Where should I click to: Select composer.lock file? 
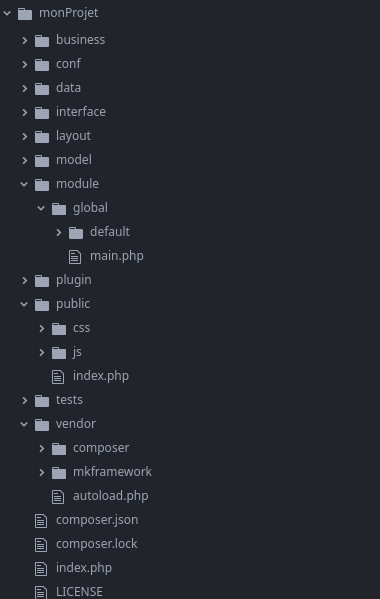(x=97, y=544)
